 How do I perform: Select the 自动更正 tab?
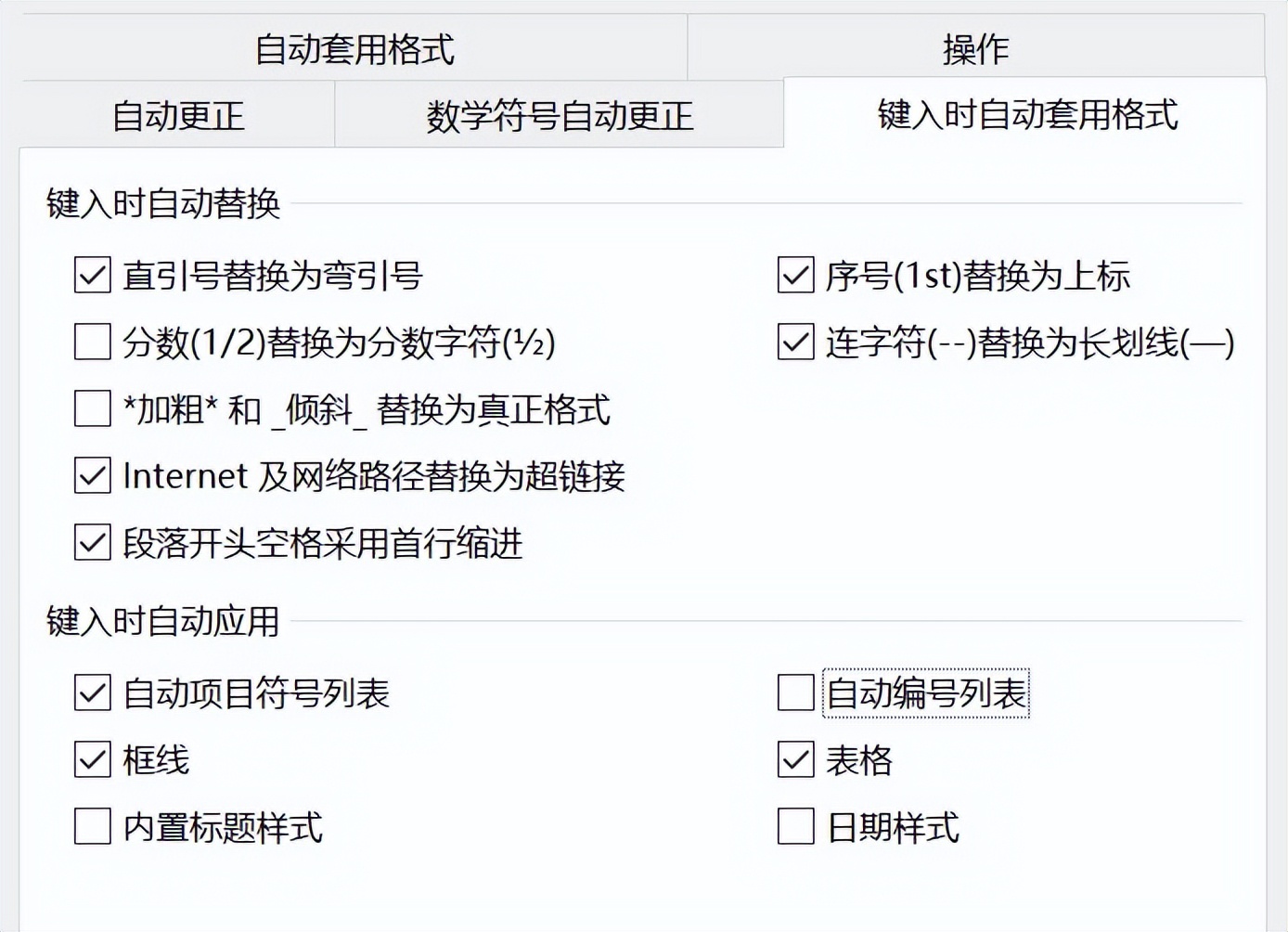[x=177, y=116]
